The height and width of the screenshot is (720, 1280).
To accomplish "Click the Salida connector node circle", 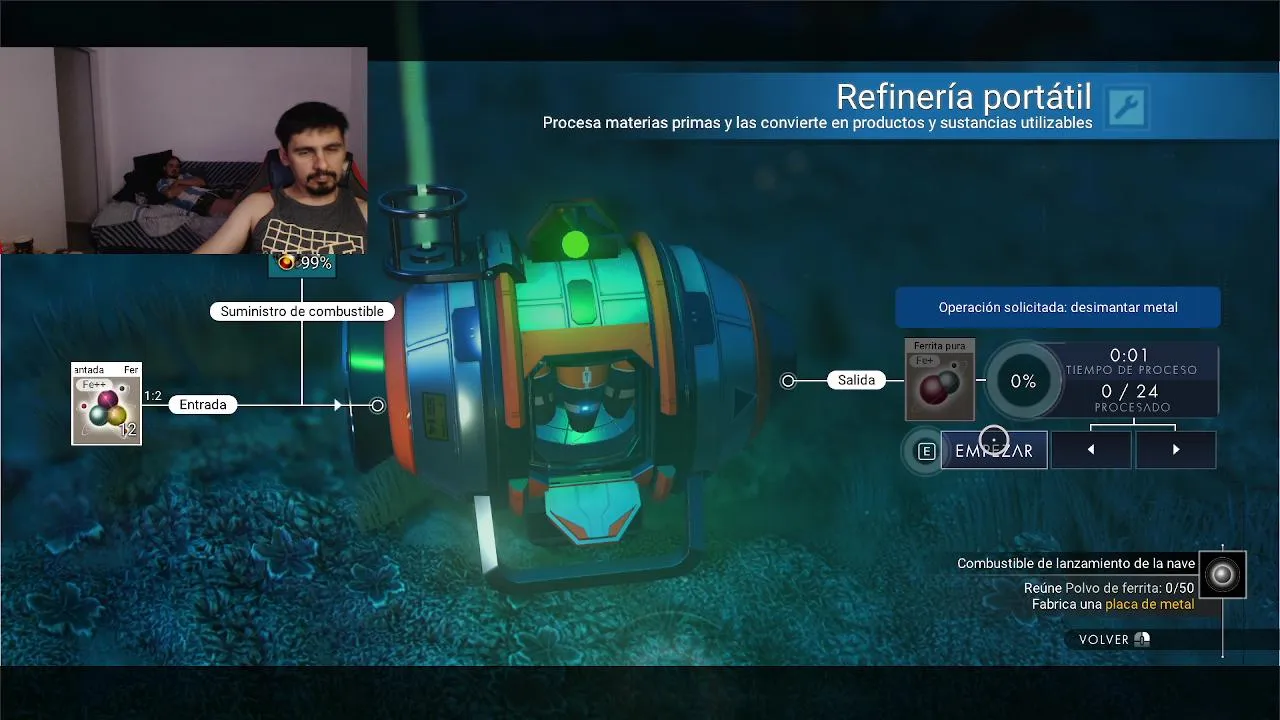I will [x=788, y=380].
